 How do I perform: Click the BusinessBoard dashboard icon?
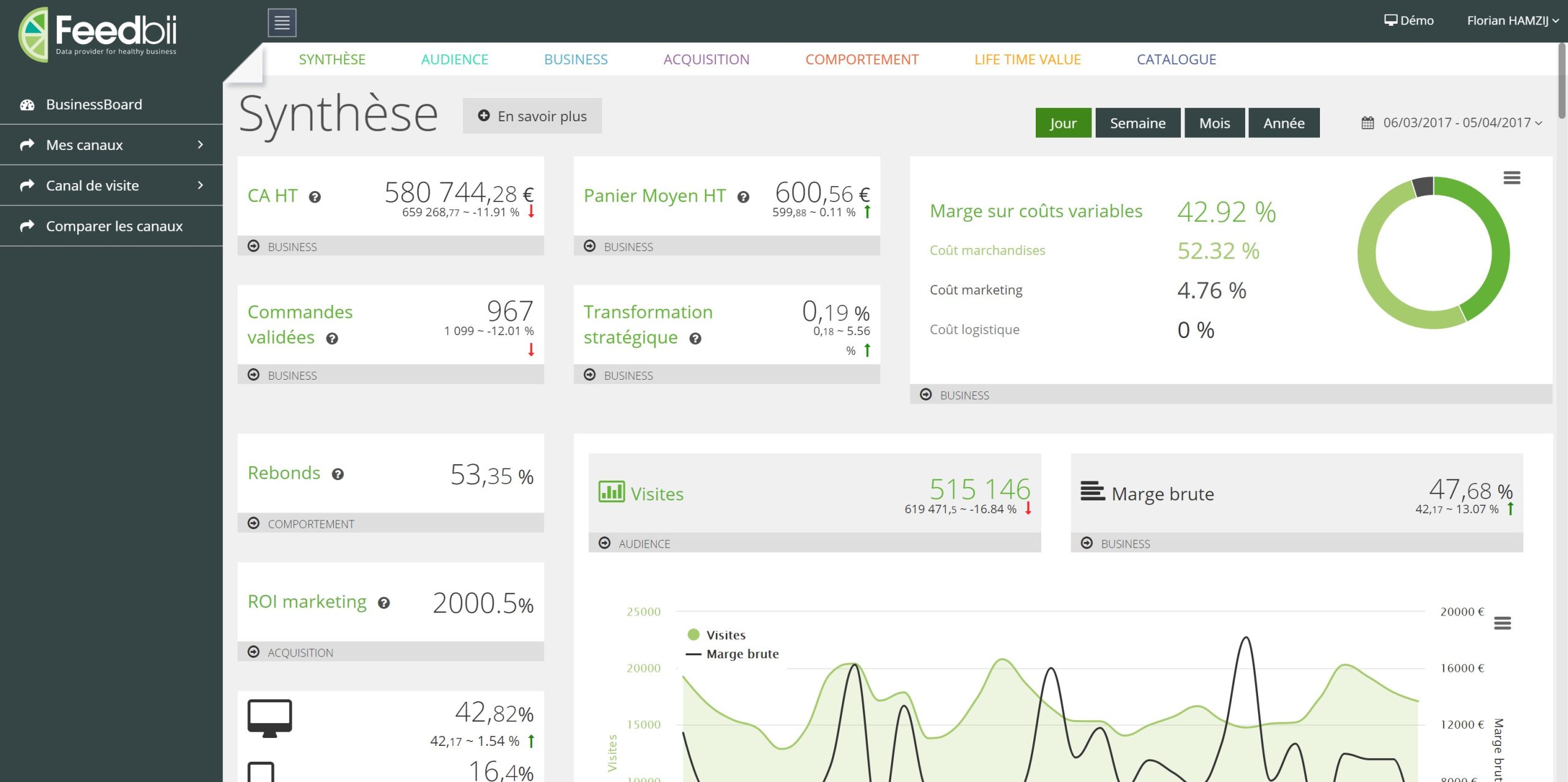(27, 104)
